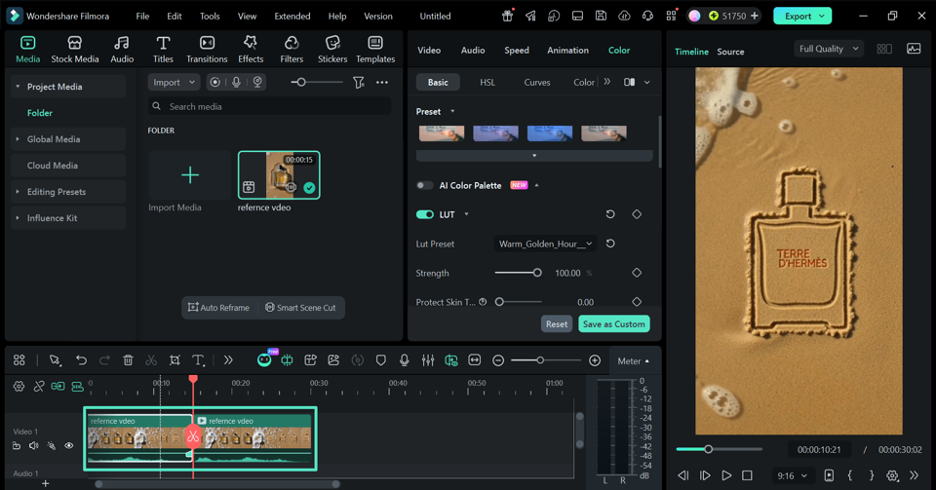Image resolution: width=936 pixels, height=490 pixels.
Task: Toggle Video 1 track visibility eye
Action: pos(69,445)
